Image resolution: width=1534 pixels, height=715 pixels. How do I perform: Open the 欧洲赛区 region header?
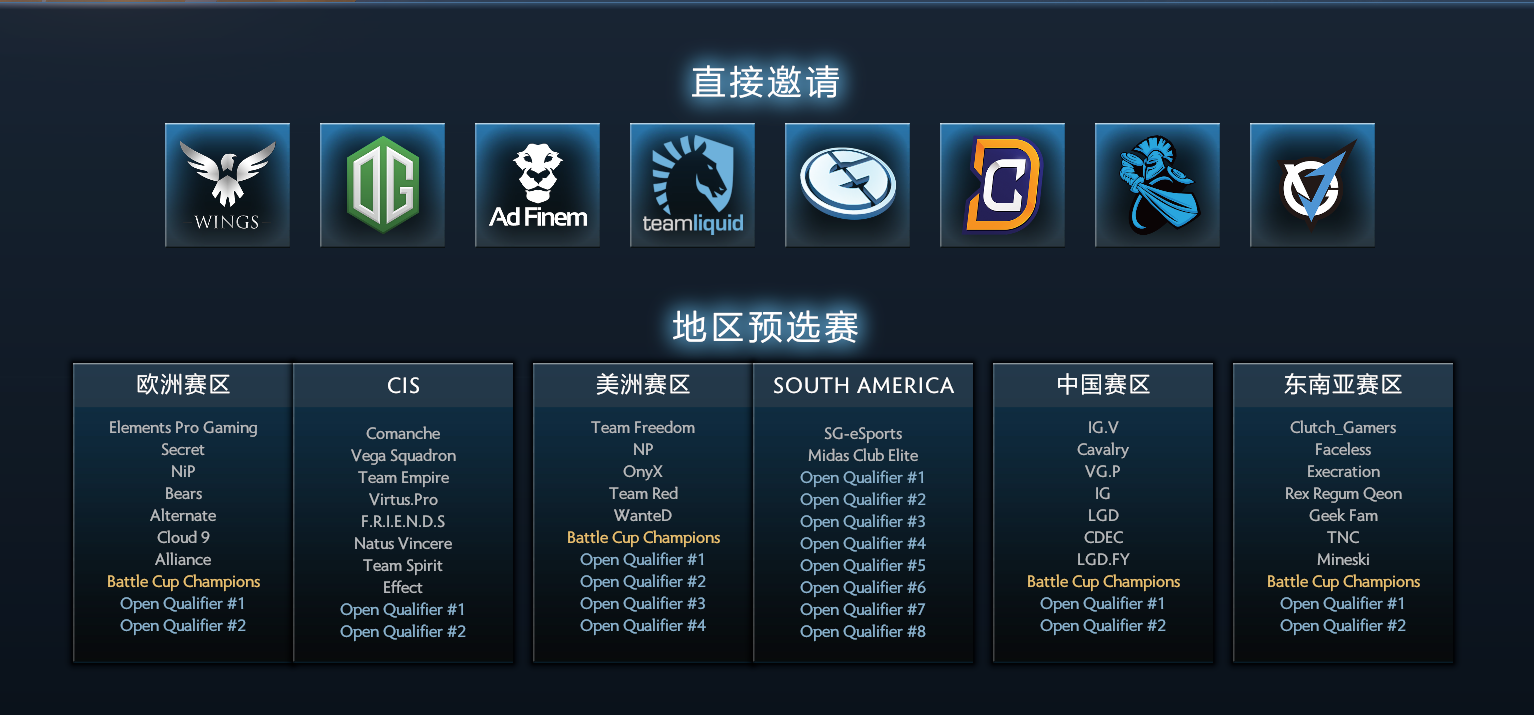[183, 385]
